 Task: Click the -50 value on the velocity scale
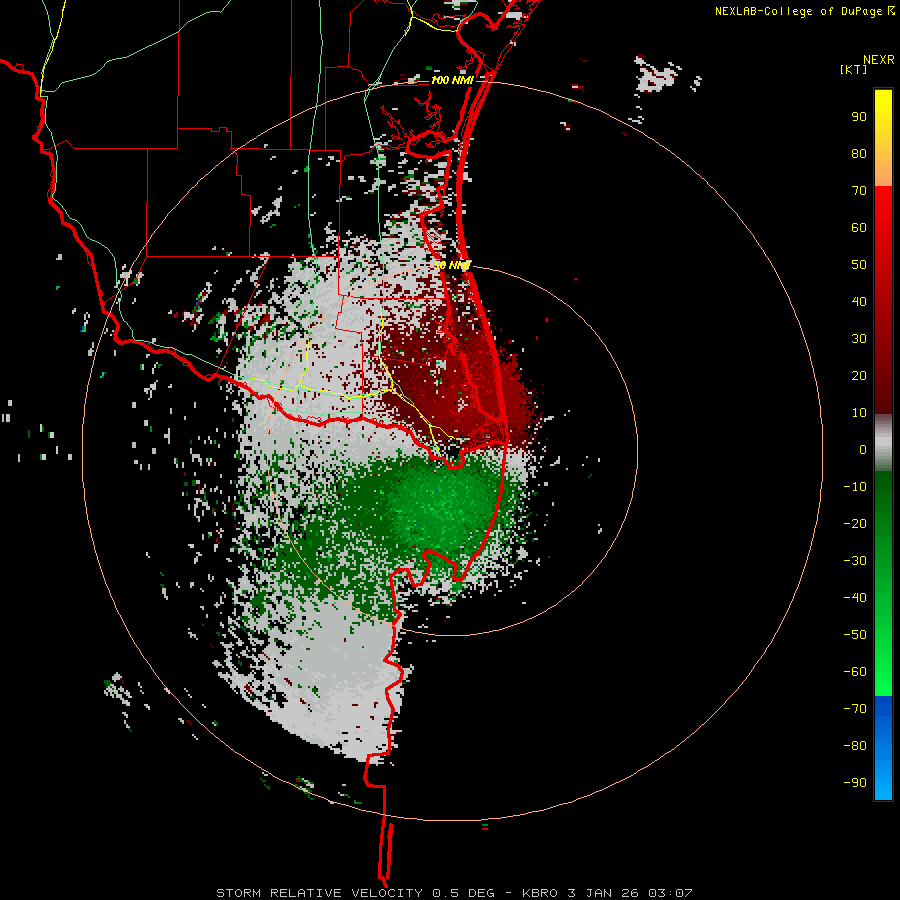(x=855, y=634)
